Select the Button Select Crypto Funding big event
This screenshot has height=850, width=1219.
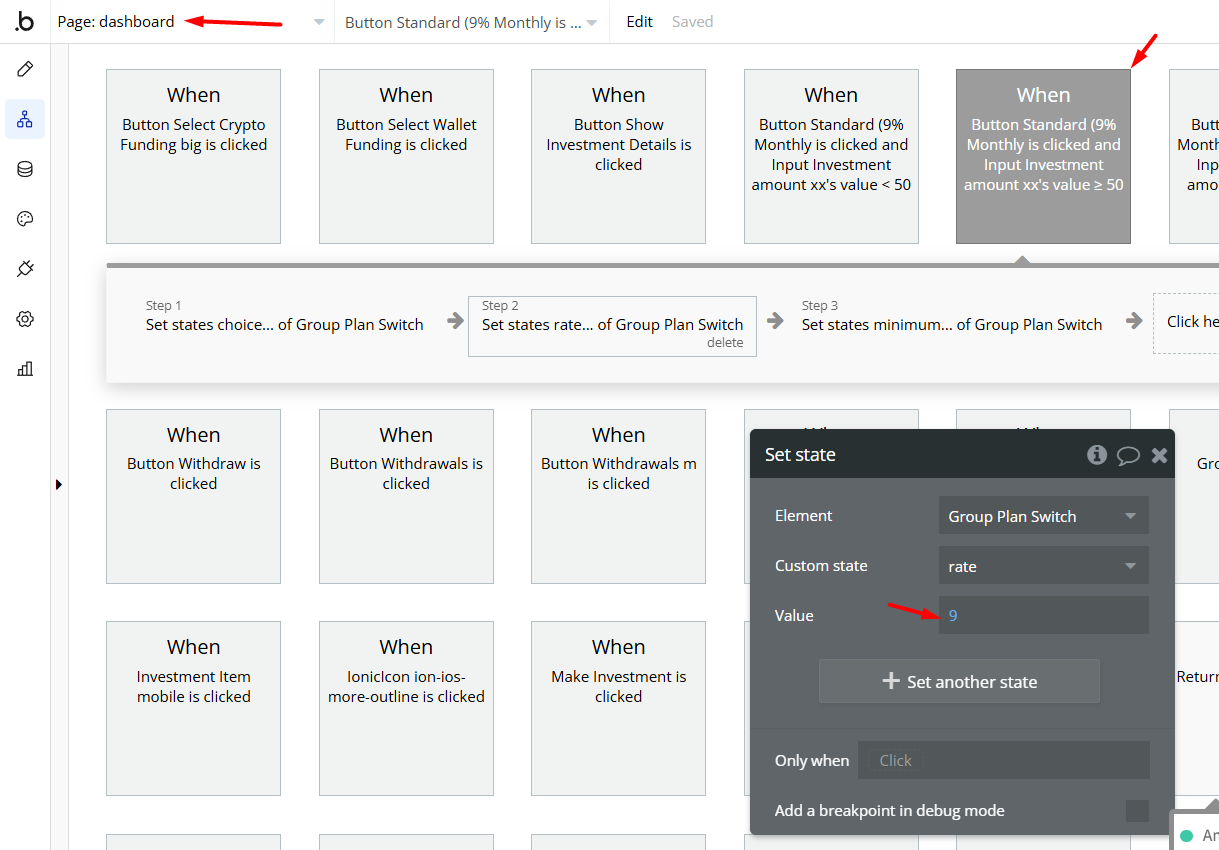click(x=193, y=156)
